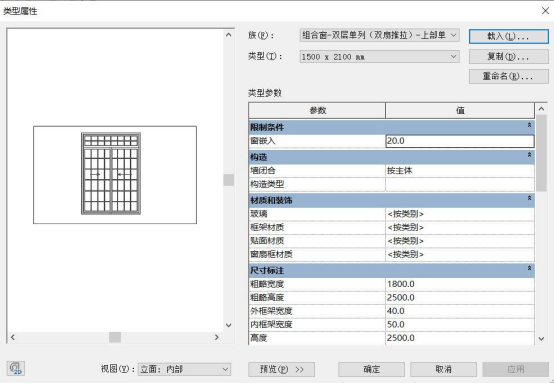The image size is (554, 384).
Task: Click the preview pane horizontal scroll thumb
Action: coord(115,337)
